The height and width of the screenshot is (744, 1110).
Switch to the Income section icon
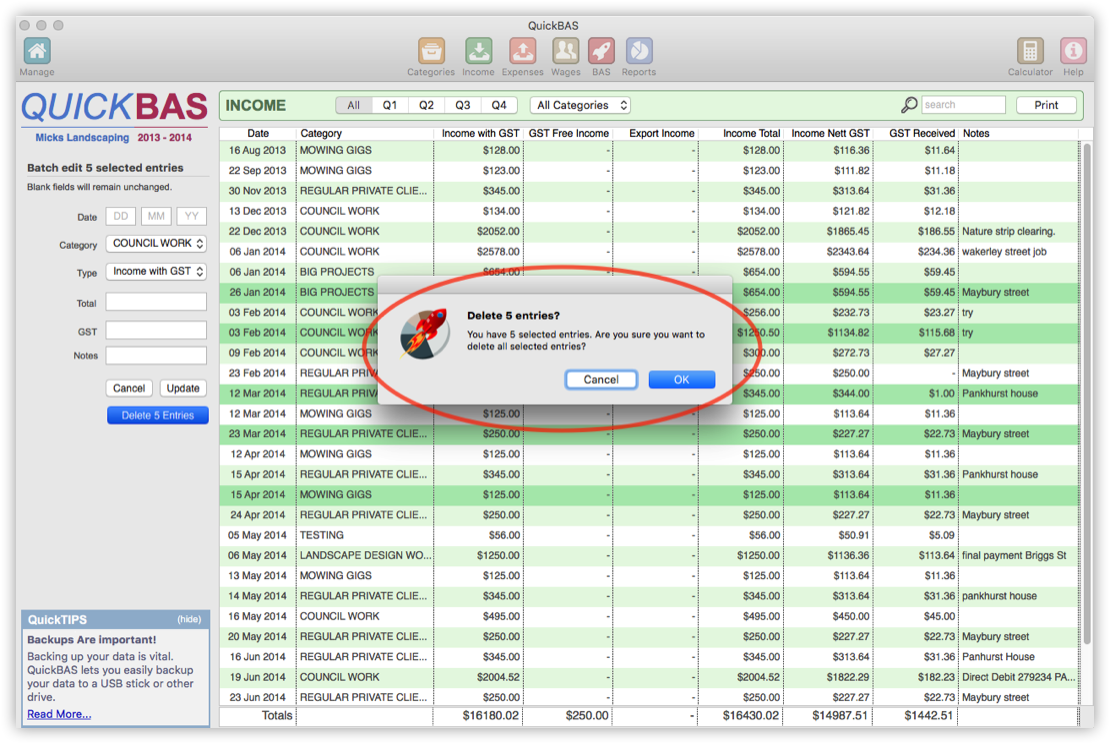[x=478, y=51]
